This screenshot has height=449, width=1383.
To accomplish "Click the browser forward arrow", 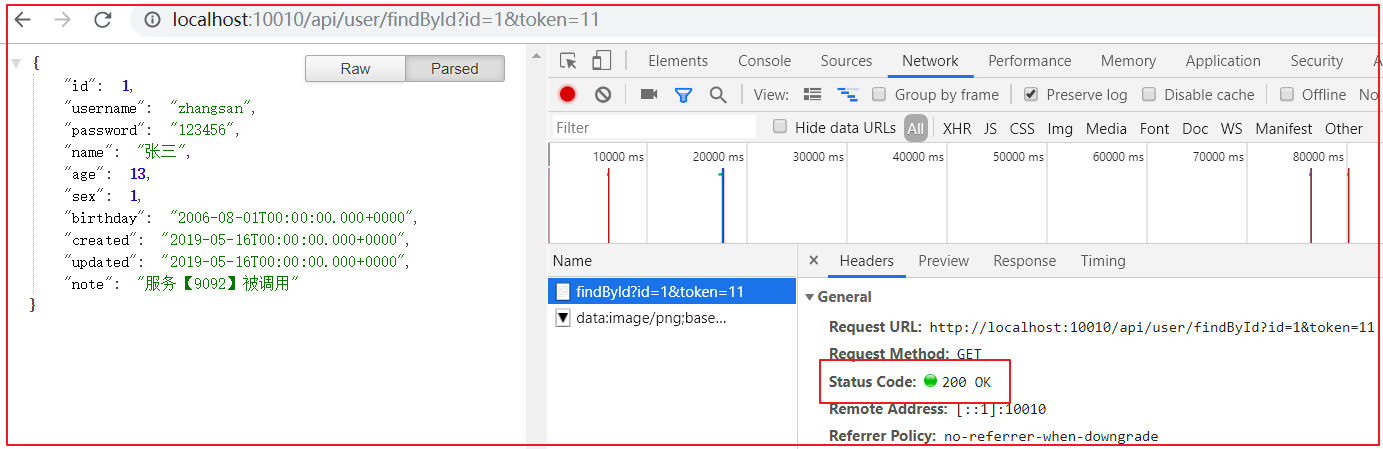I will coord(61,19).
